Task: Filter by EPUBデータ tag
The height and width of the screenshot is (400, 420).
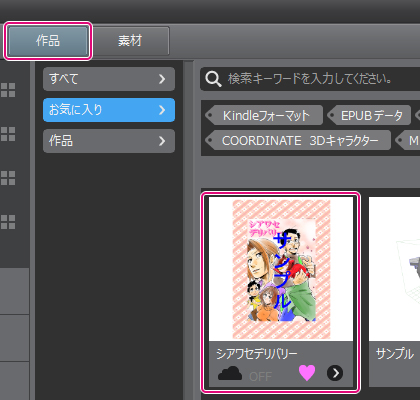Action: [x=369, y=116]
